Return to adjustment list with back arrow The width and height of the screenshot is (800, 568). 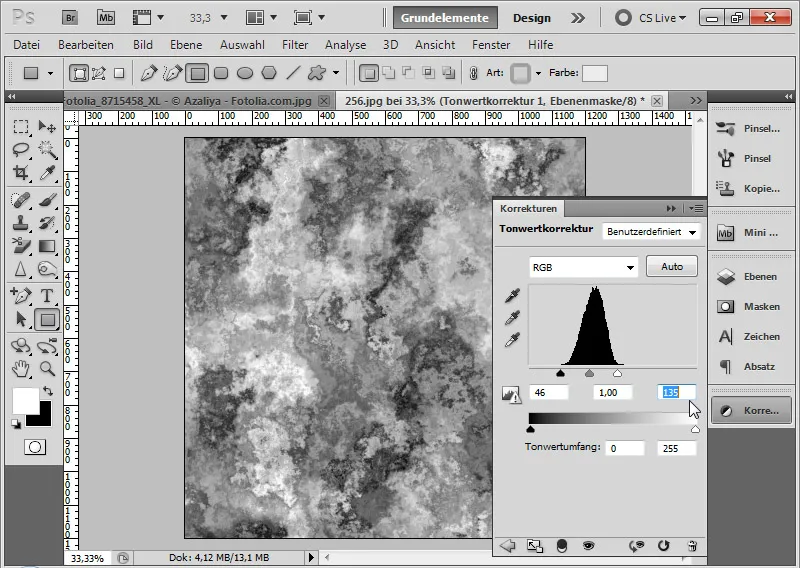(508, 546)
